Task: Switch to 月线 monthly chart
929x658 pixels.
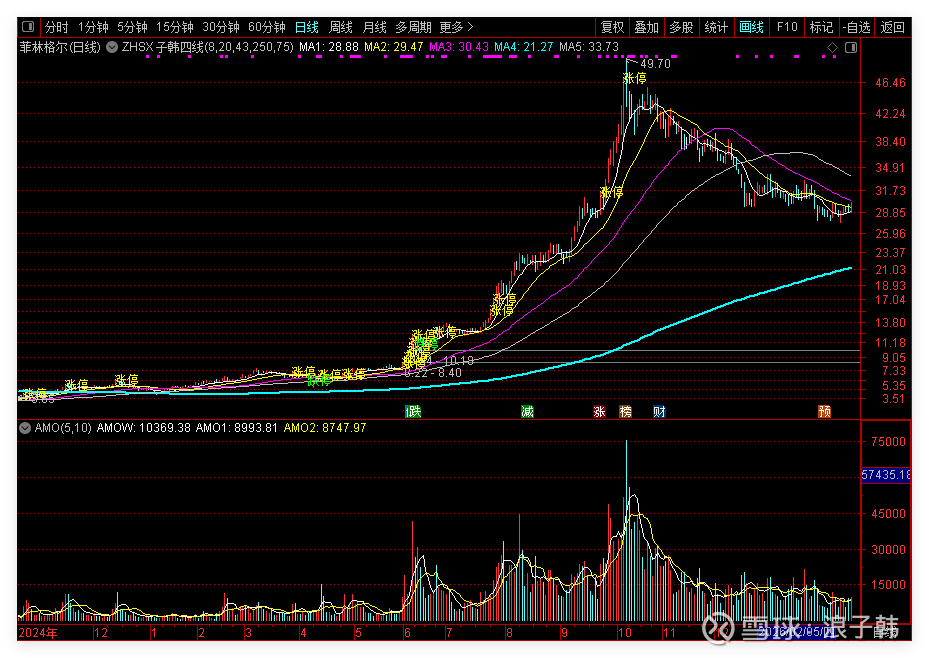Action: click(x=374, y=27)
